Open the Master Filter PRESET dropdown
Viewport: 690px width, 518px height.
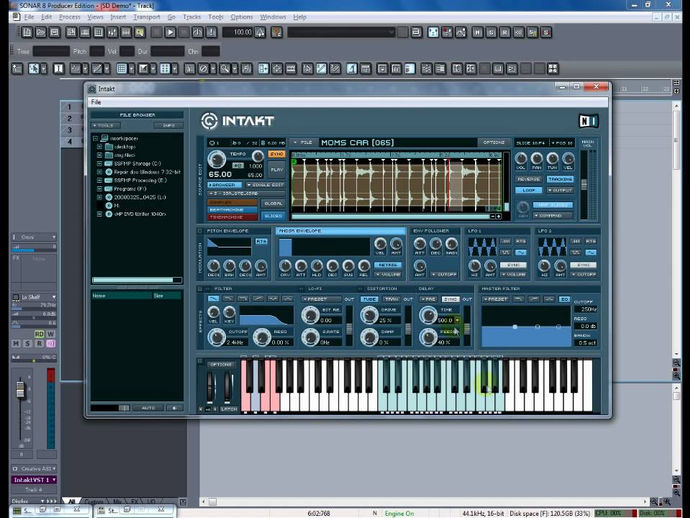coord(495,299)
